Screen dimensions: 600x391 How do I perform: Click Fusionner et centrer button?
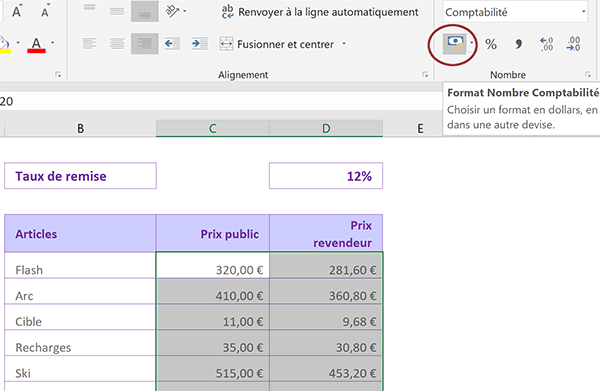point(277,44)
